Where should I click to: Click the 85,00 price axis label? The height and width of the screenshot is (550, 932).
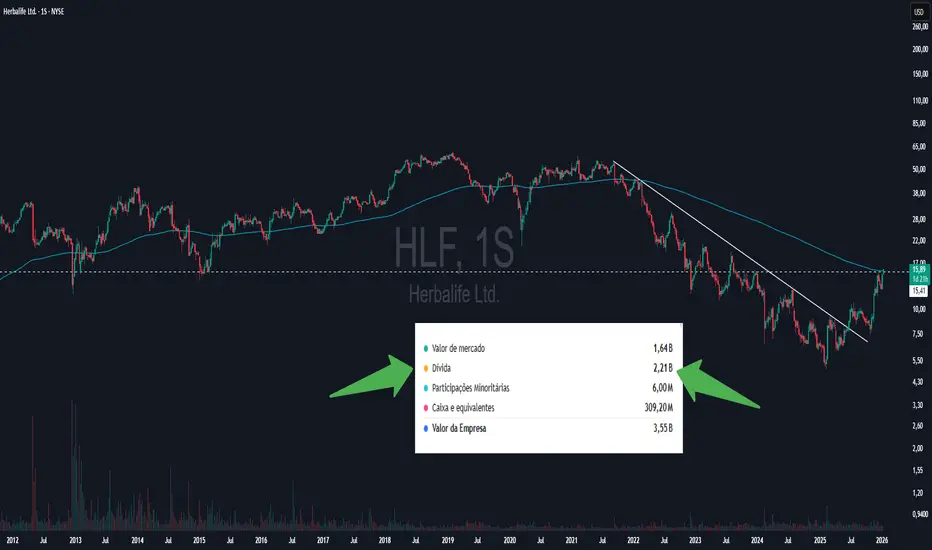(x=920, y=124)
